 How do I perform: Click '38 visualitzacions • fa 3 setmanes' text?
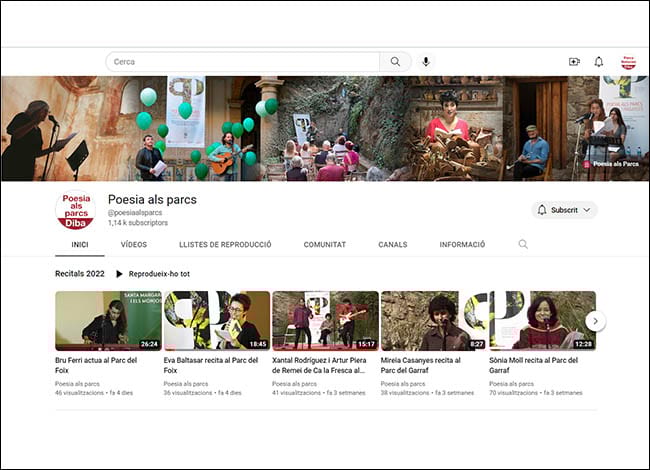coord(427,392)
